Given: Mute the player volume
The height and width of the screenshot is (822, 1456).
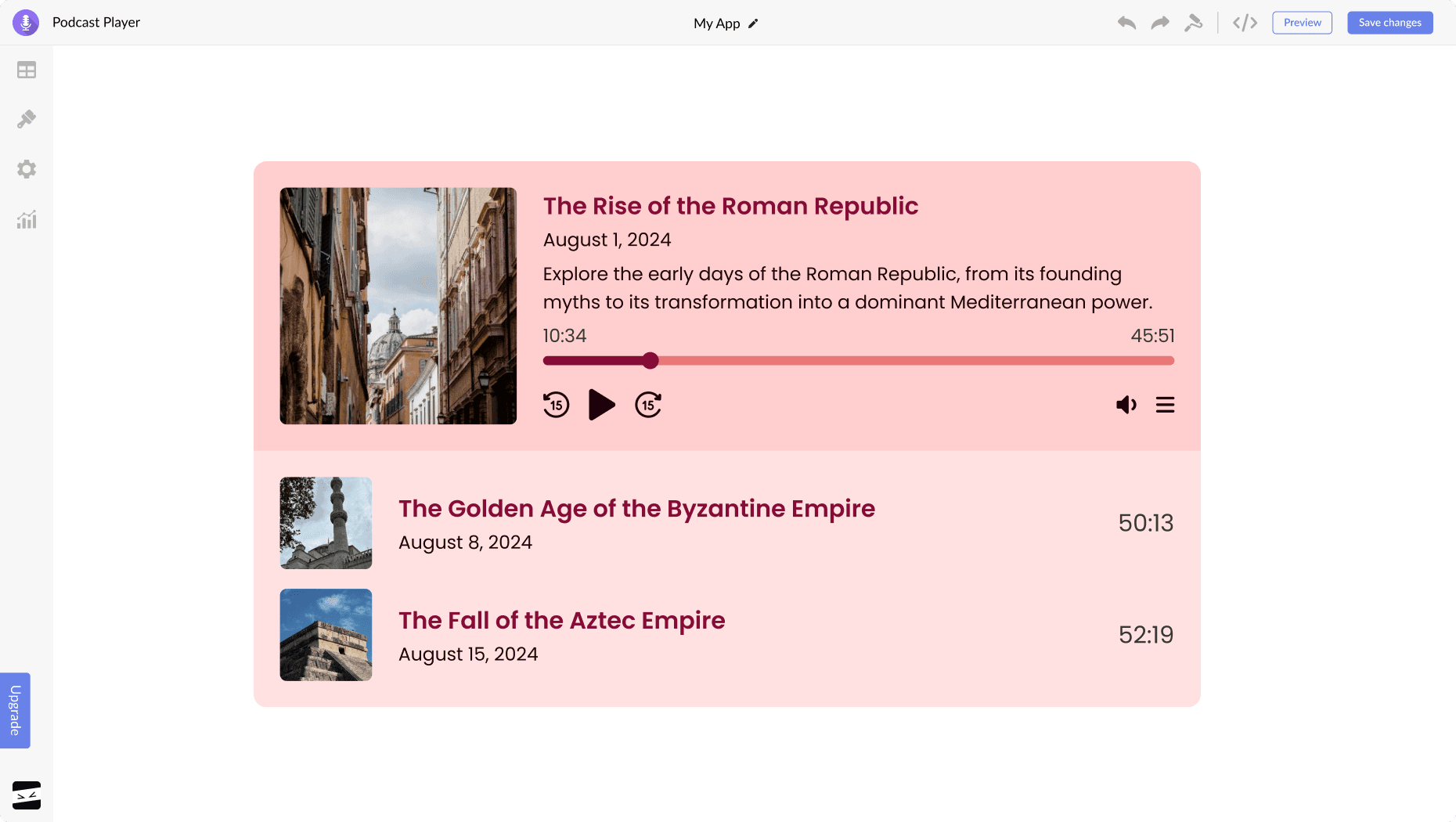Looking at the screenshot, I should (1126, 405).
